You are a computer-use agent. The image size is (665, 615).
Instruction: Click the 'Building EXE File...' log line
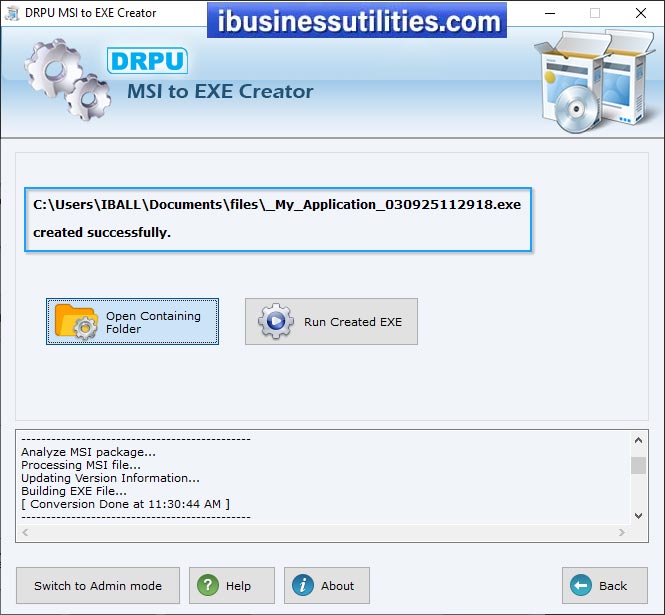tap(74, 491)
